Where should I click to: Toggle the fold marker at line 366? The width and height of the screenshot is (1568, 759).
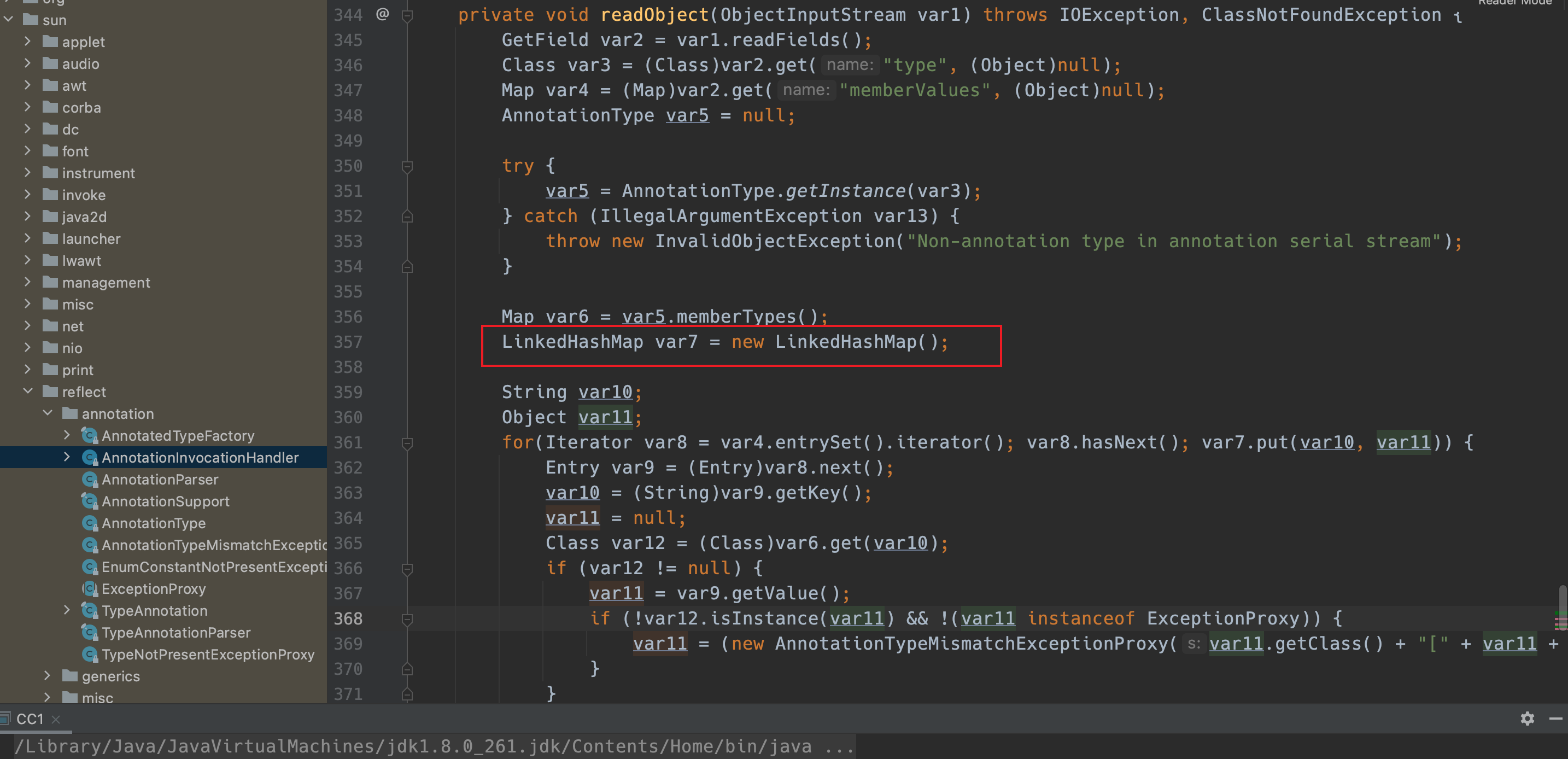(407, 569)
